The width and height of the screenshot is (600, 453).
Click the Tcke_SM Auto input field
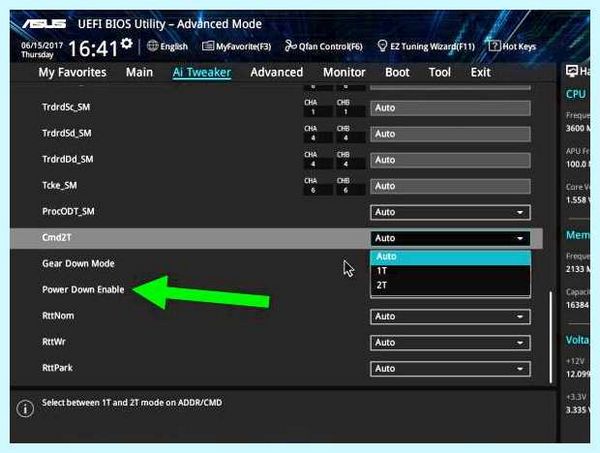click(450, 186)
